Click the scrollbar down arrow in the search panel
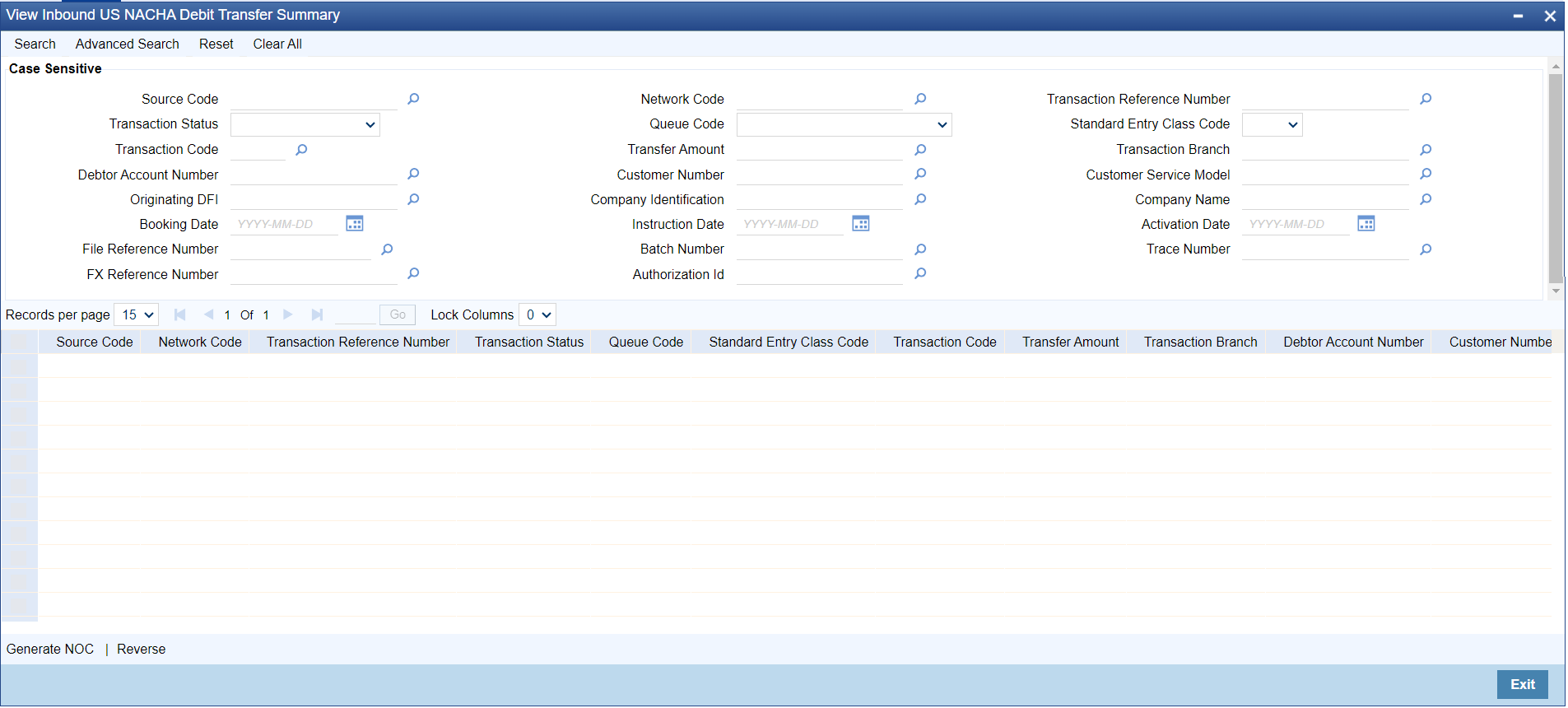1568x708 pixels. tap(1556, 291)
